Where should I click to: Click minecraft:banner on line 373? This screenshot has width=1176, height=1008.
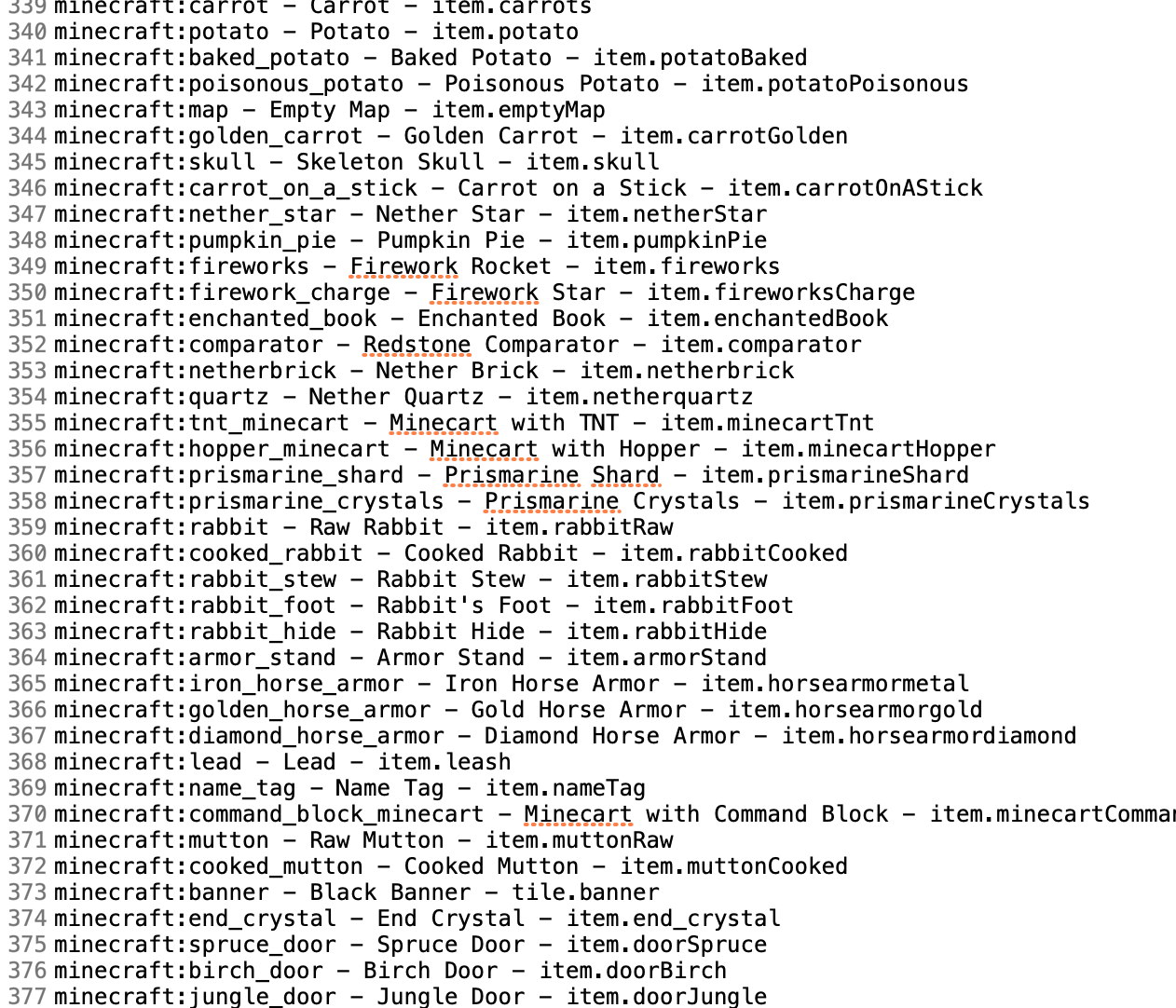[x=161, y=892]
